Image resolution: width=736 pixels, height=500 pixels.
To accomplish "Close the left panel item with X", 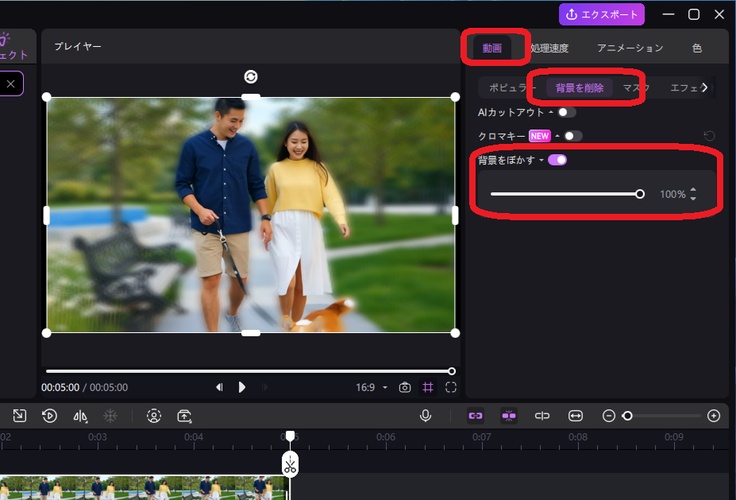I will pyautogui.click(x=11, y=84).
